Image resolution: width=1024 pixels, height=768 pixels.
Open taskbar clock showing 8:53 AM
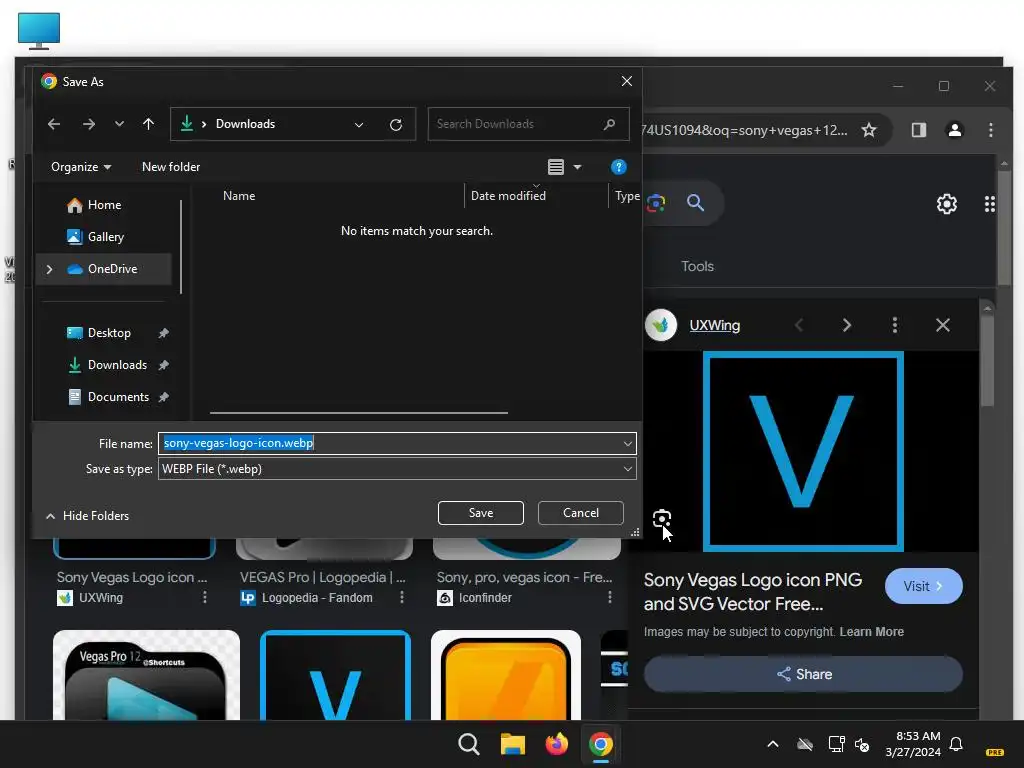coord(912,744)
